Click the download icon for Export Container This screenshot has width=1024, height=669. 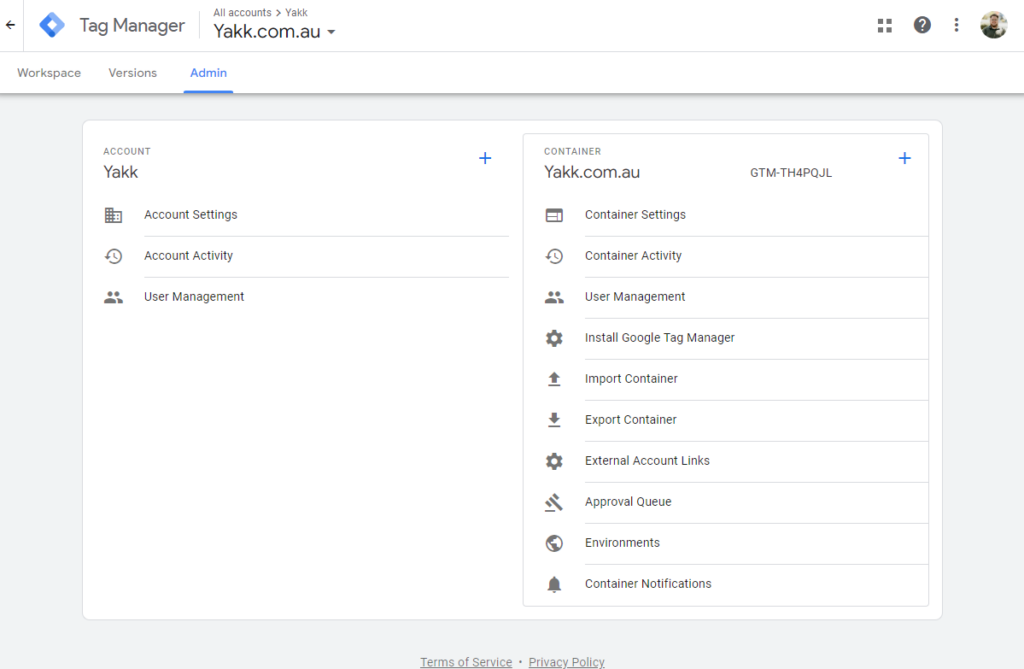coord(554,420)
